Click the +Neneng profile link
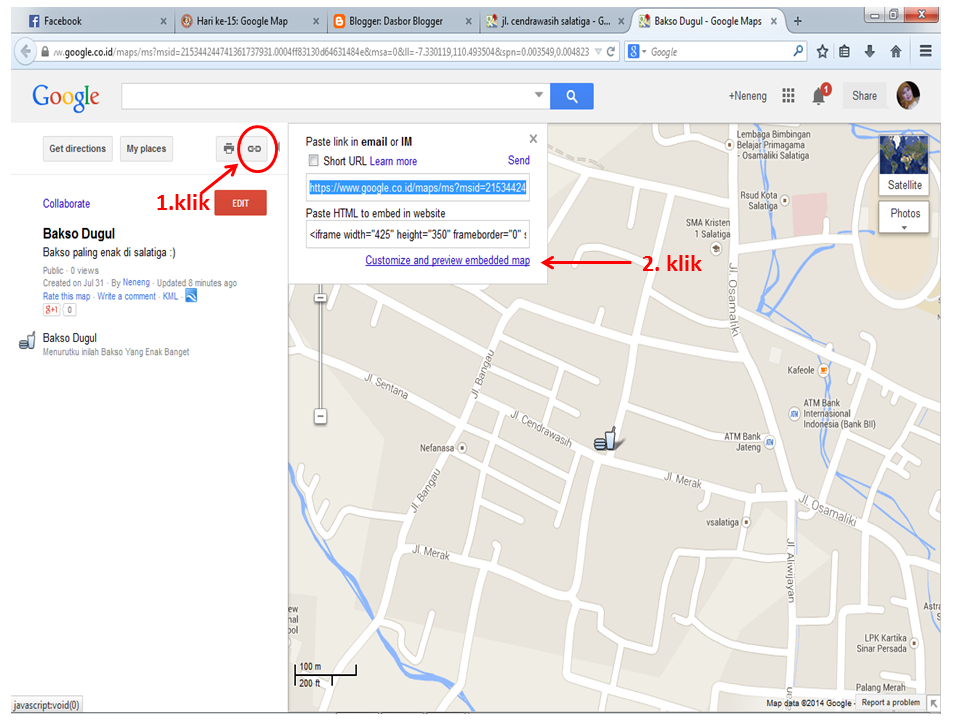The image size is (960, 720). [748, 96]
